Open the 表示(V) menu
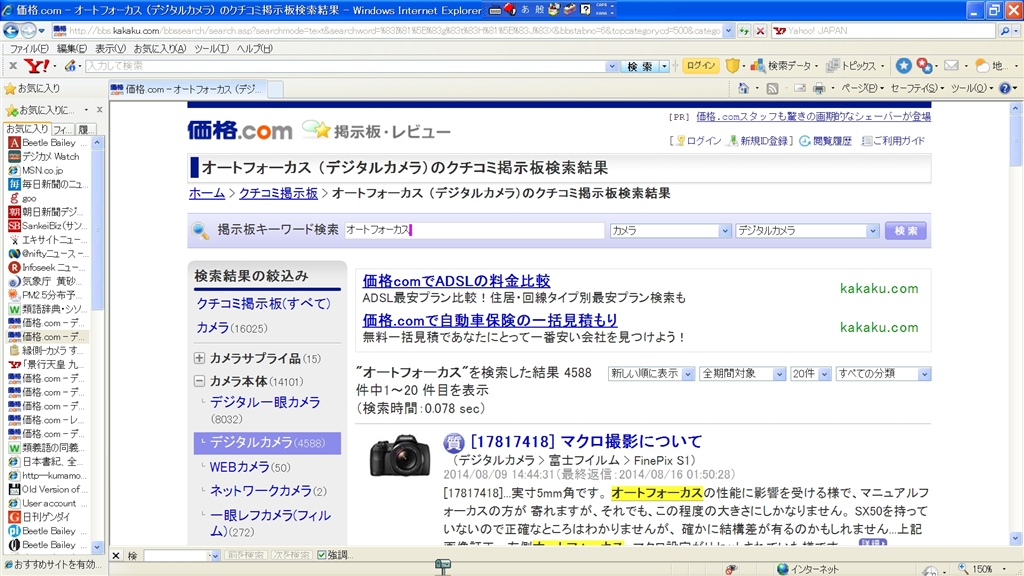1024x576 pixels. [x=110, y=48]
